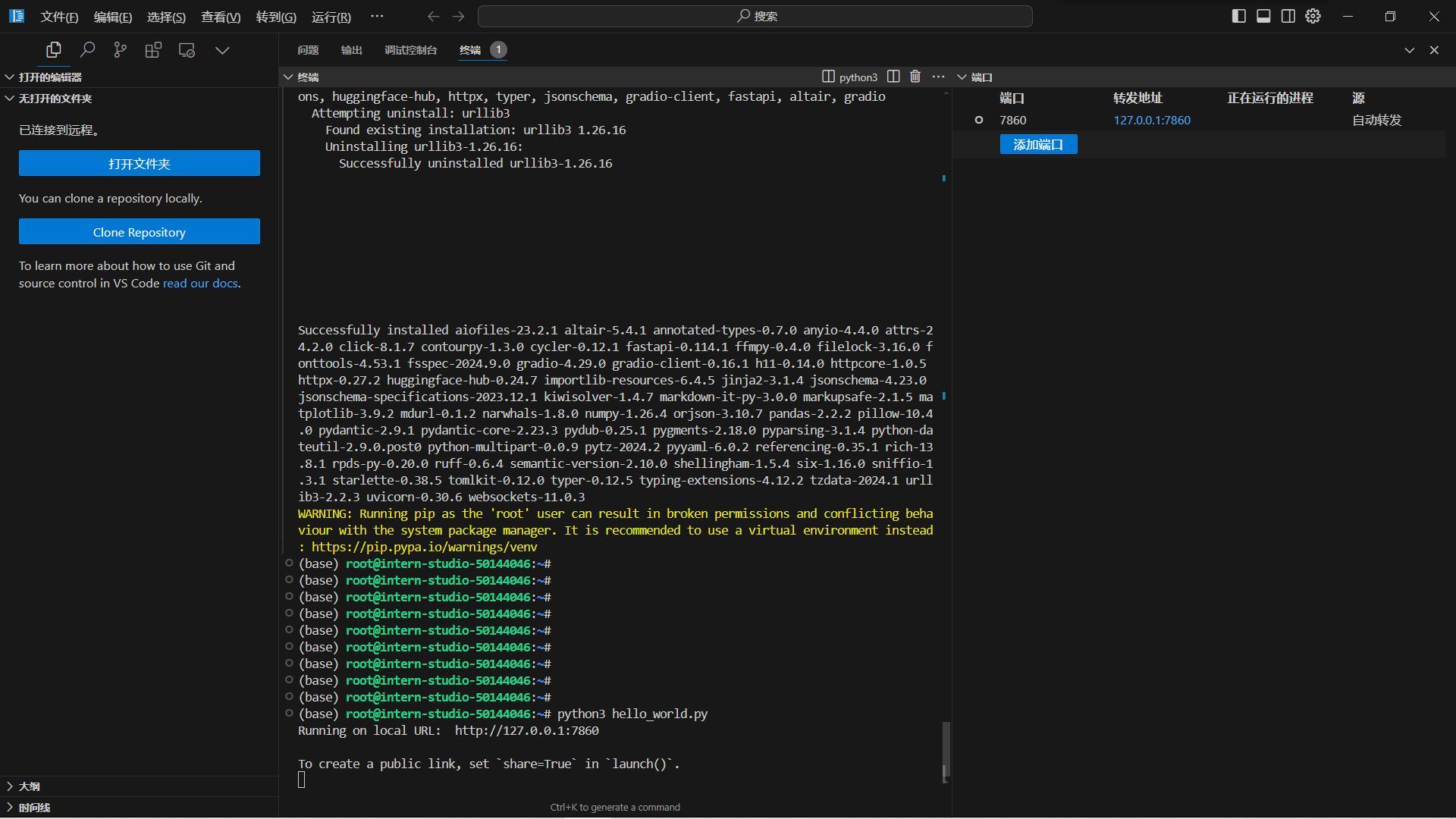1456x819 pixels.
Task: Switch to the 输出 tab
Action: tap(352, 50)
